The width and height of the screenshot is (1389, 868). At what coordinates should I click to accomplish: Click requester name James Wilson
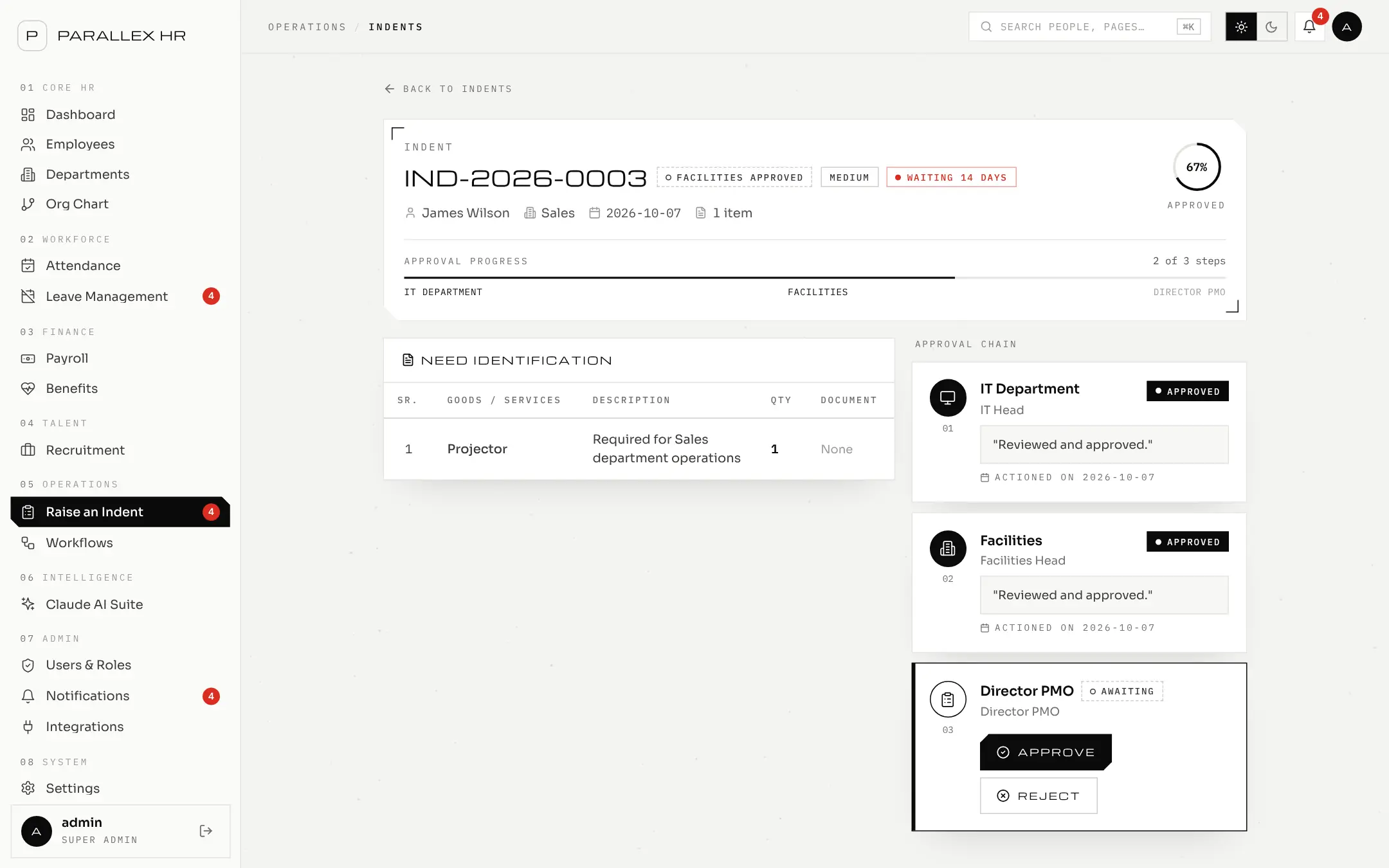pyautogui.click(x=466, y=213)
